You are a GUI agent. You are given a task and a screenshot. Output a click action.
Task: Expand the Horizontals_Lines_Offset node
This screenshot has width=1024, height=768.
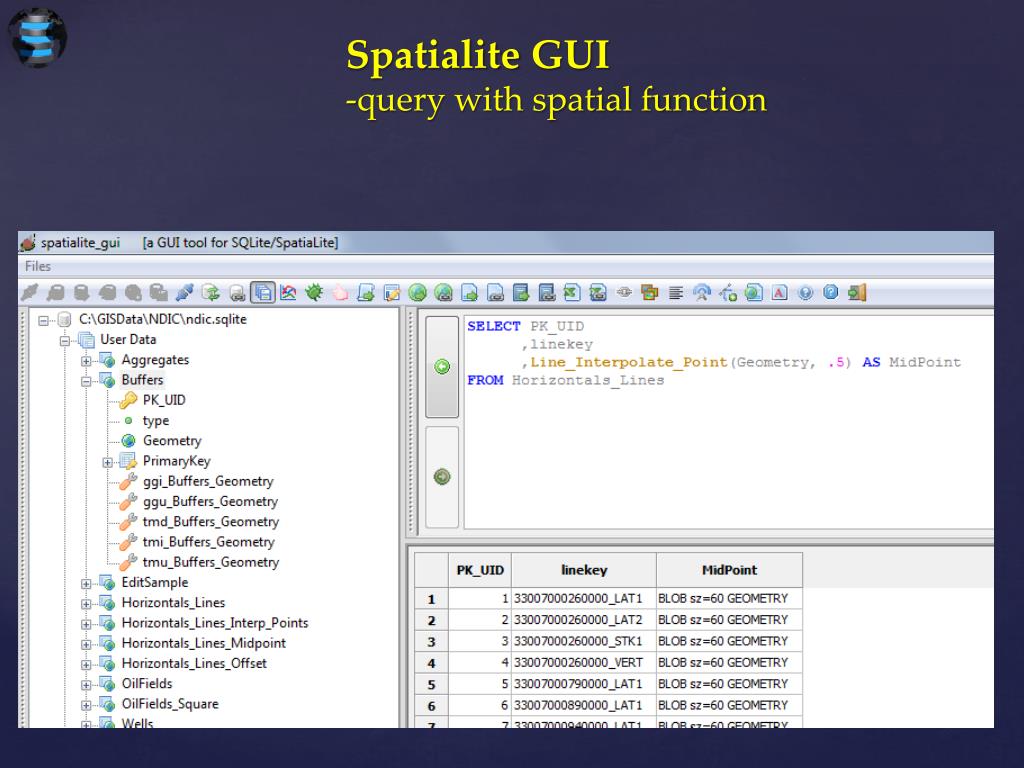click(86, 664)
